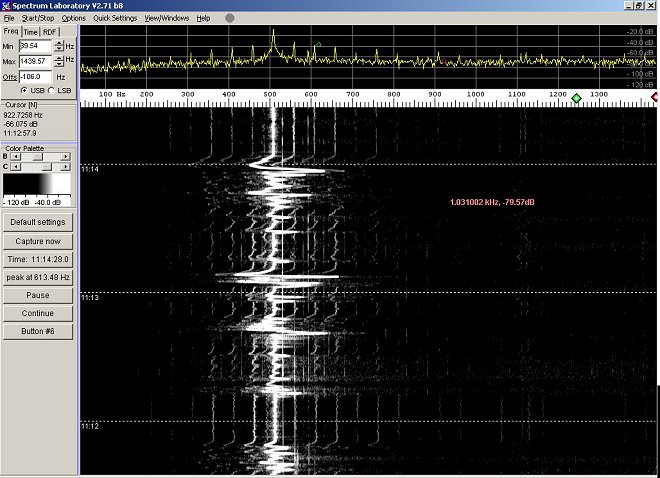Switch to the RDF tab
This screenshot has width=660, height=478.
[x=50, y=32]
